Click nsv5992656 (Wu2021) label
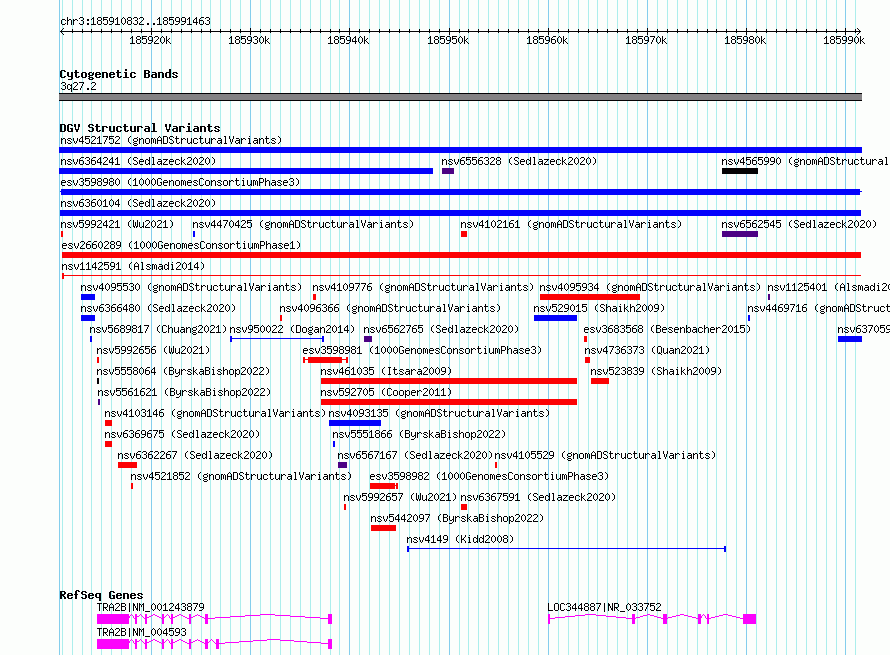 coord(153,350)
